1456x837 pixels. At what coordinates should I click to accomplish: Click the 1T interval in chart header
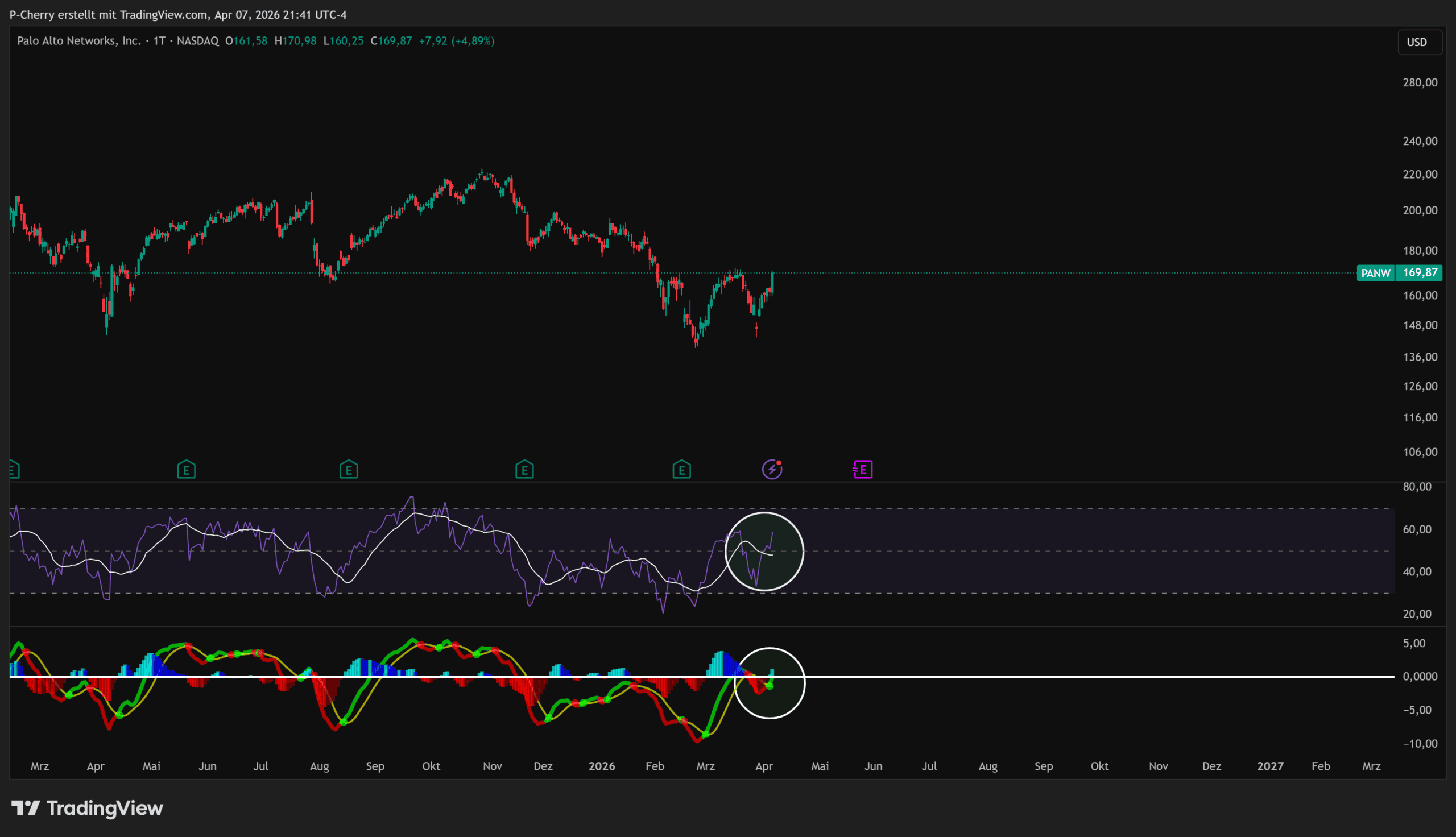tap(159, 41)
